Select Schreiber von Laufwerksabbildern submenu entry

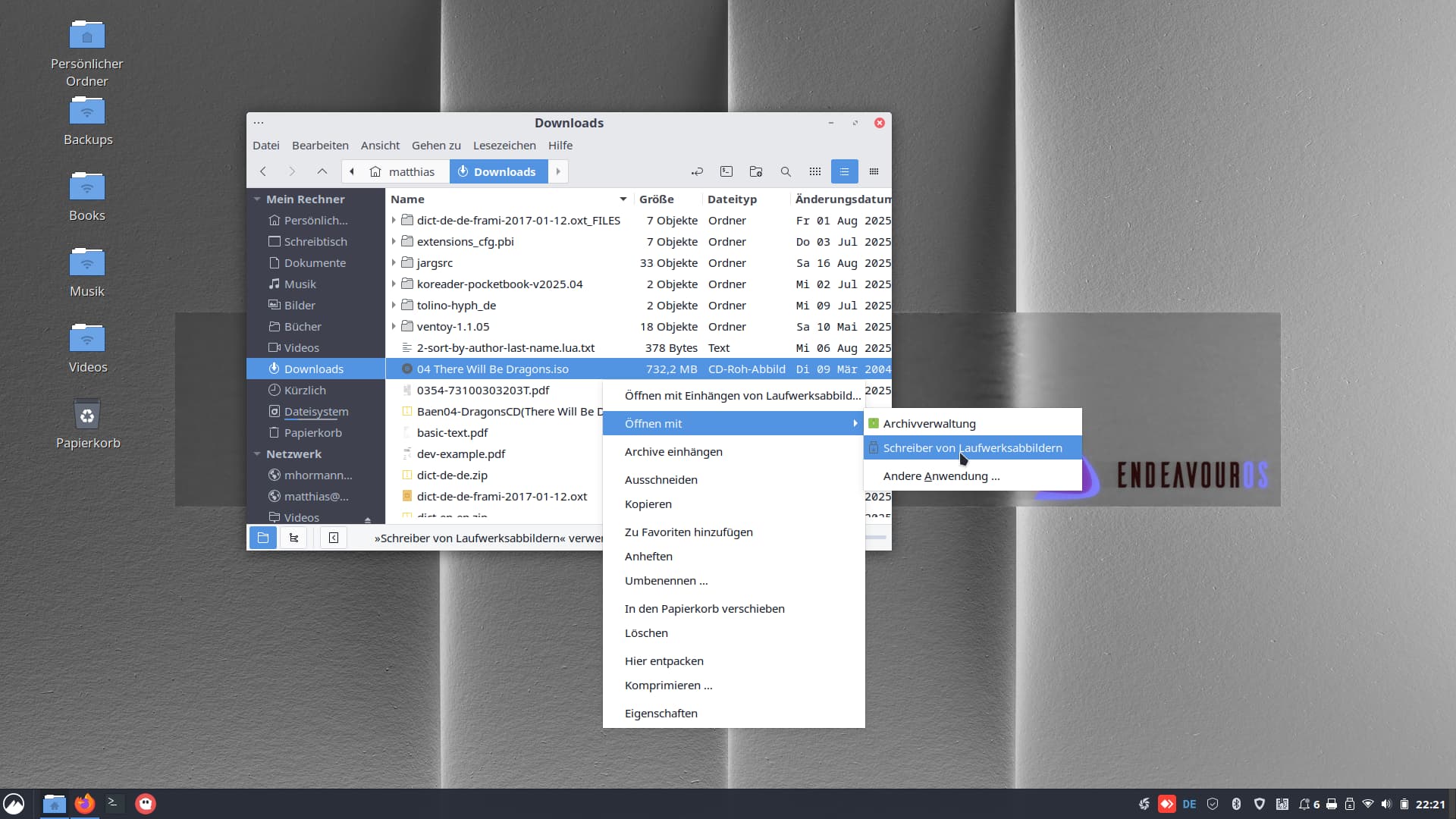pos(972,447)
